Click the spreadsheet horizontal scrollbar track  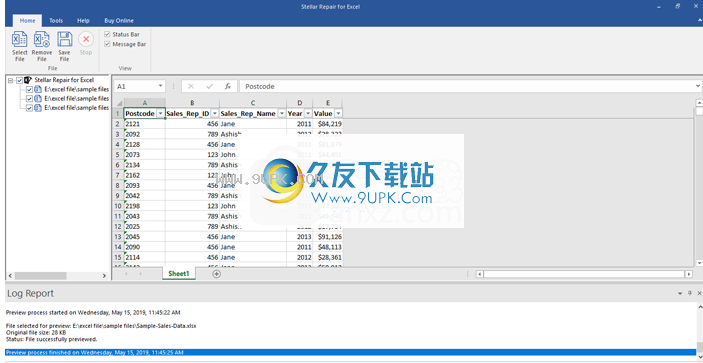pos(584,274)
